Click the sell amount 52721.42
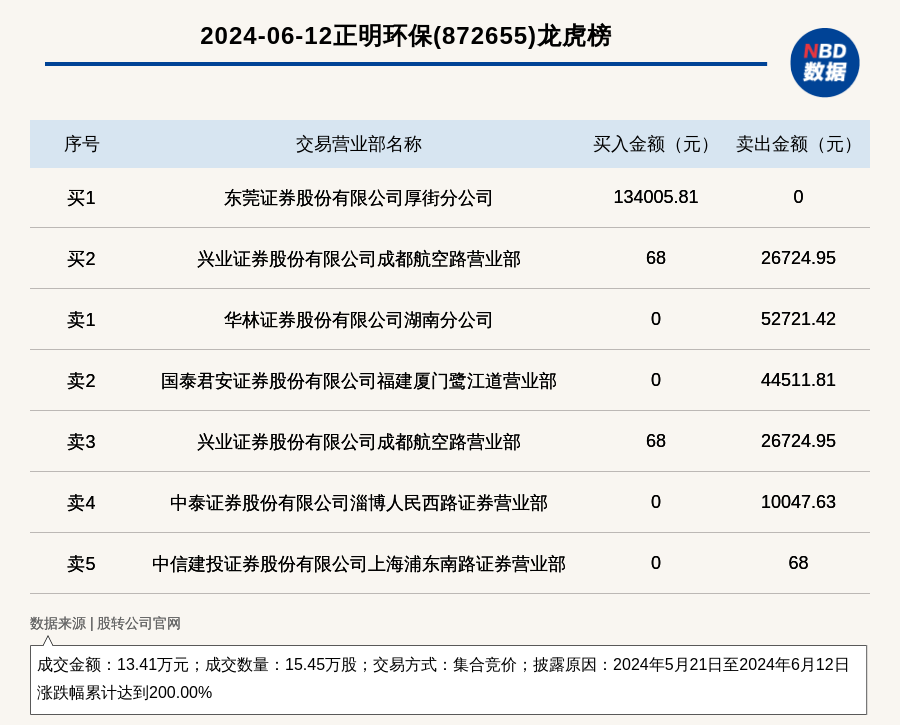 [x=798, y=319]
